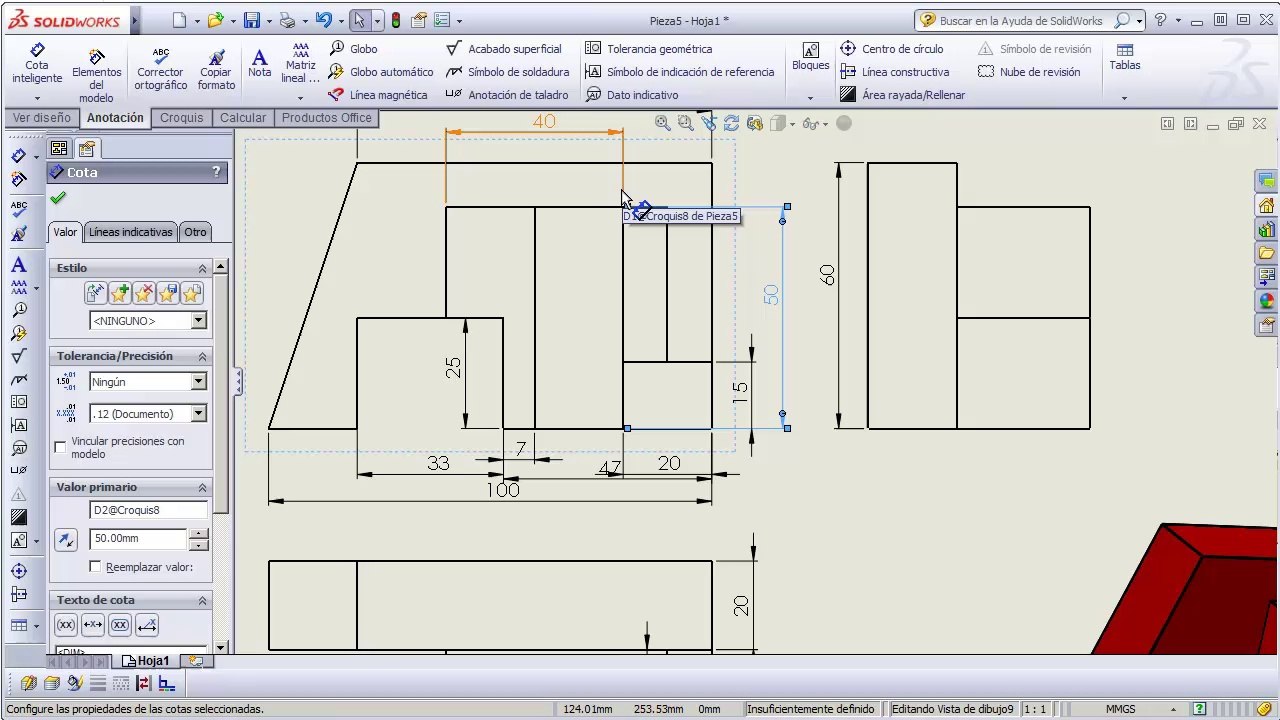Select the Otro tab in Cota panel

[x=195, y=232]
